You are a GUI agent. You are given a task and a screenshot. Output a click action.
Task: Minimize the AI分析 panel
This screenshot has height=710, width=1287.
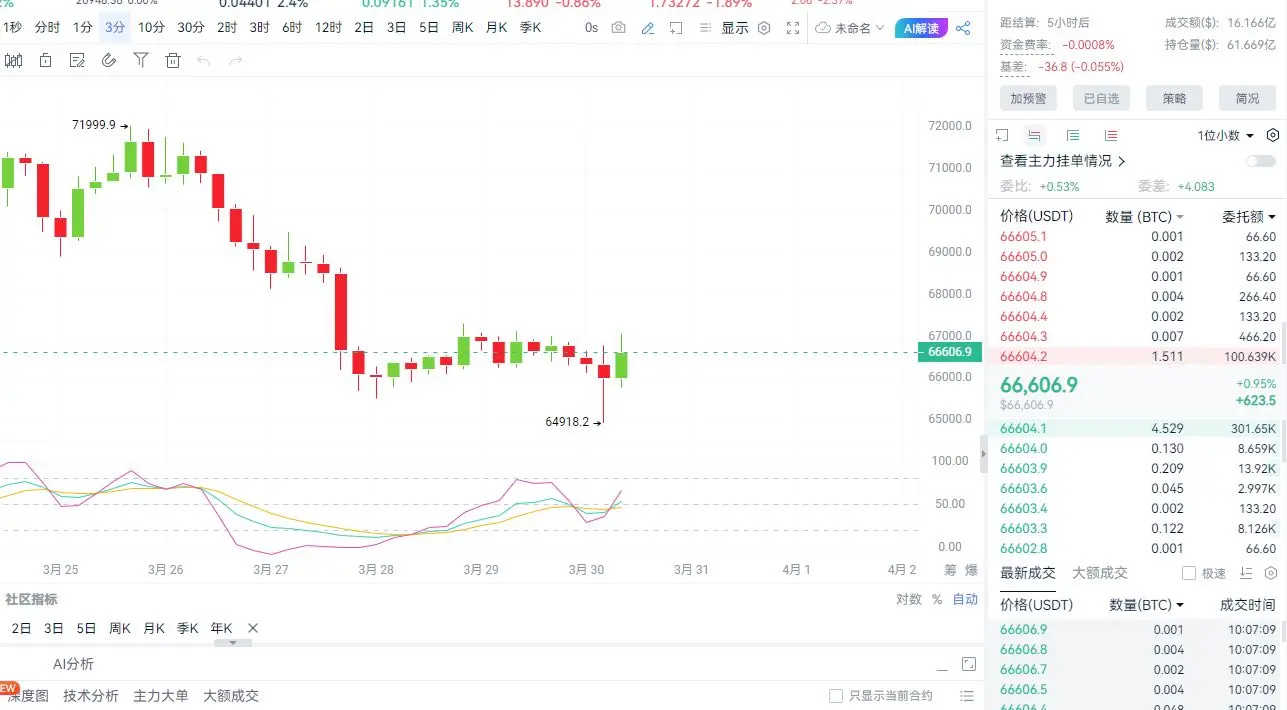(940, 668)
